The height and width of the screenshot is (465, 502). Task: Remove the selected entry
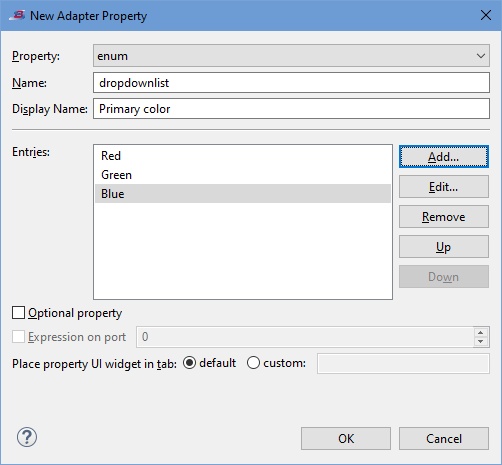click(444, 217)
